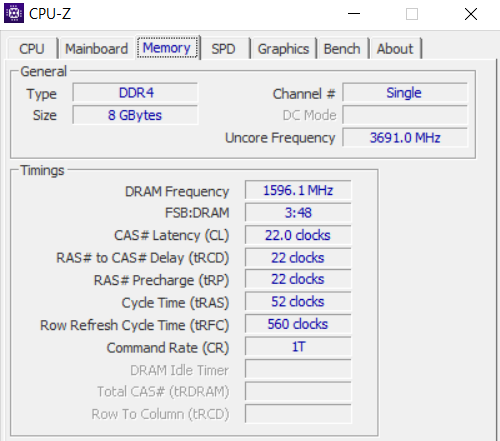Image resolution: width=500 pixels, height=441 pixels.
Task: Click the Row To Column (tRCD) label
Action: tap(160, 414)
